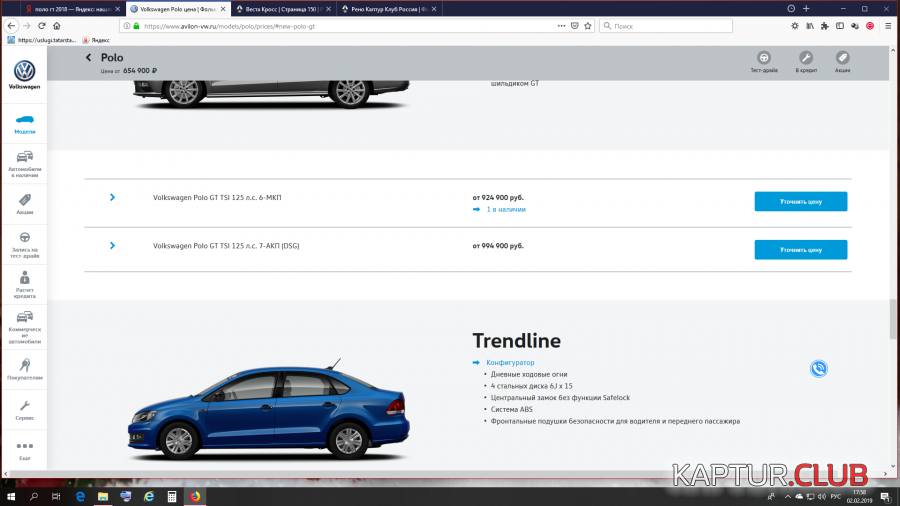This screenshot has width=900, height=506.
Task: Open the Модели sidebar section
Action: 25,124
